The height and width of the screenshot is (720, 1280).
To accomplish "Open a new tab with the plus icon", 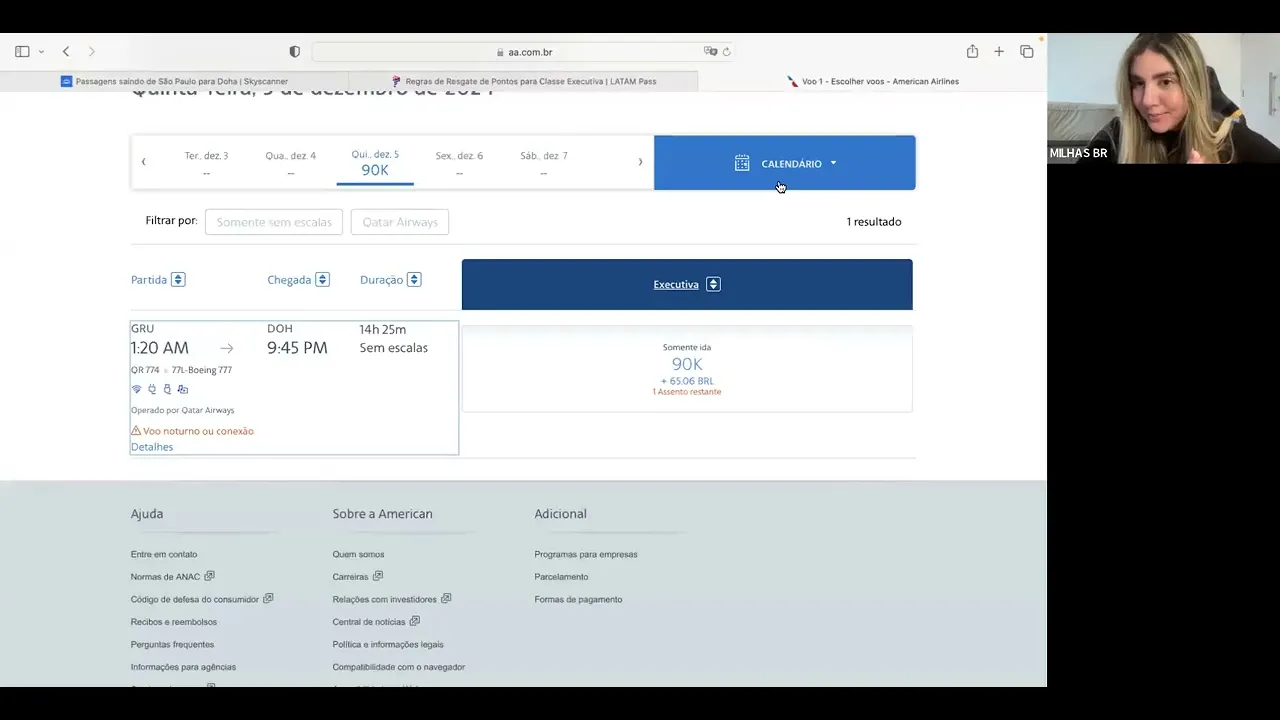I will pos(999,51).
